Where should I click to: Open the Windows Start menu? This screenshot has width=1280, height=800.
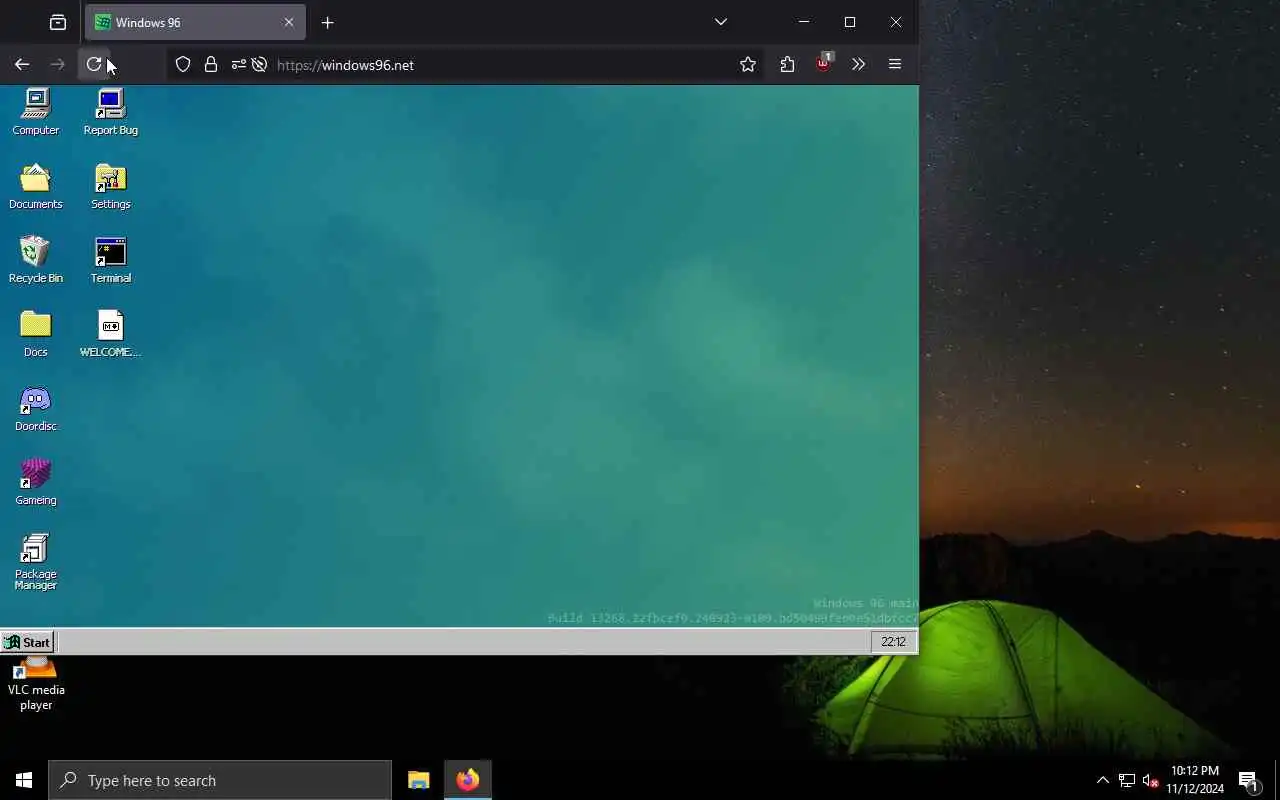24,780
